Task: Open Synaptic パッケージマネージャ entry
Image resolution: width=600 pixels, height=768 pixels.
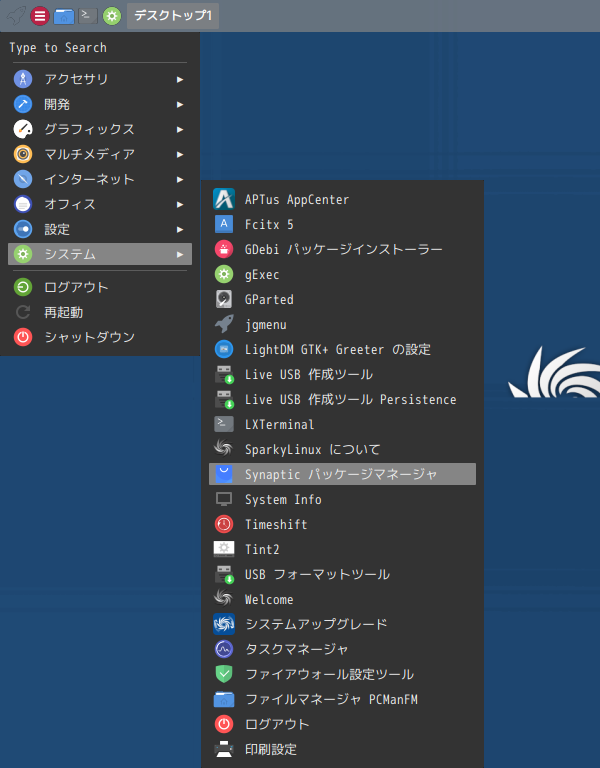Action: pos(342,474)
